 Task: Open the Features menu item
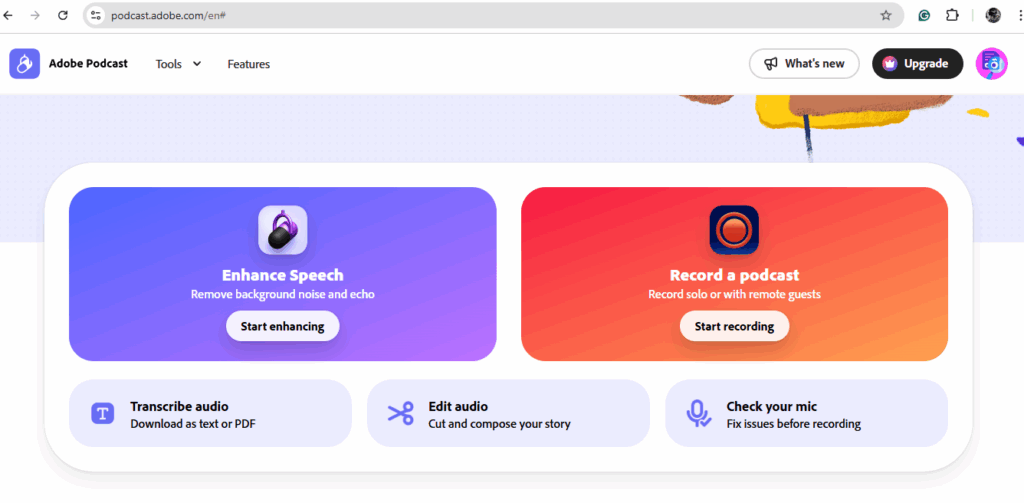249,64
